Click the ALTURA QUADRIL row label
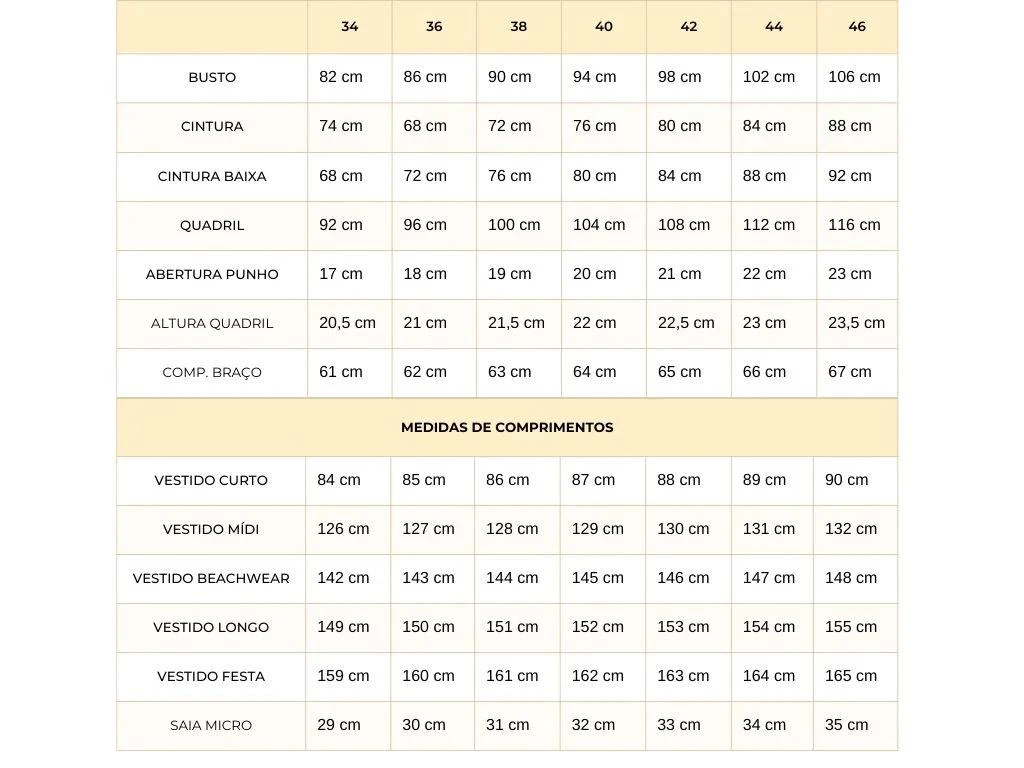Image resolution: width=1024 pixels, height=768 pixels. click(x=212, y=323)
